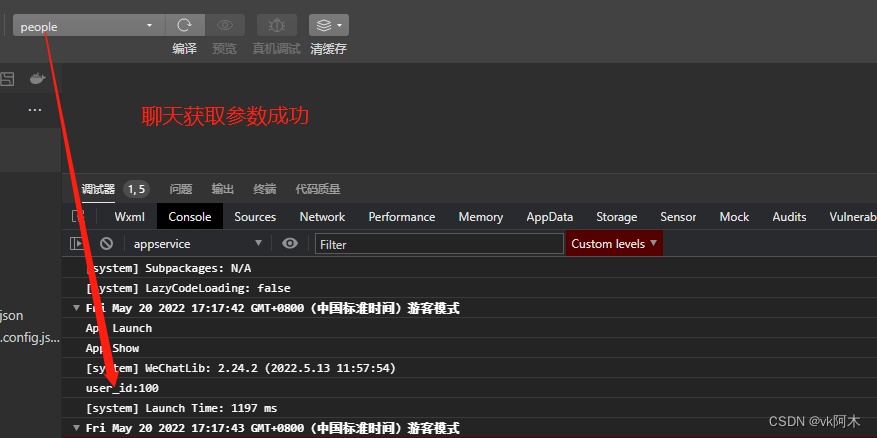Switch to the 终端 tab
877x438 pixels.
point(265,189)
